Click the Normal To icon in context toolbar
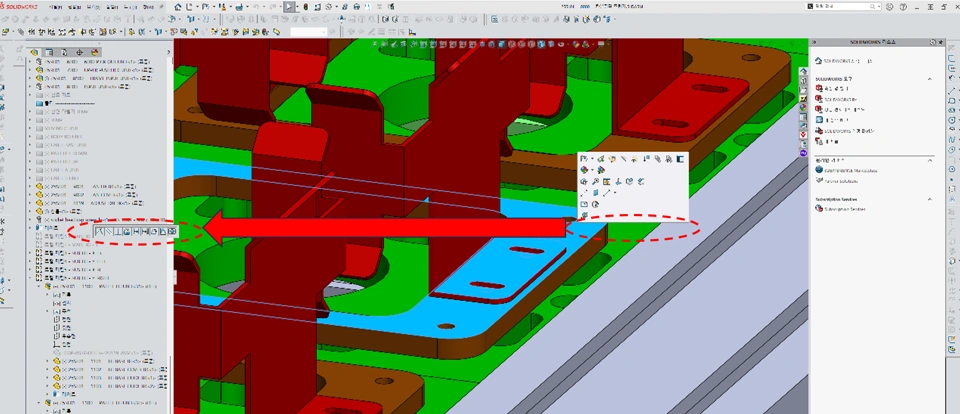 618,181
